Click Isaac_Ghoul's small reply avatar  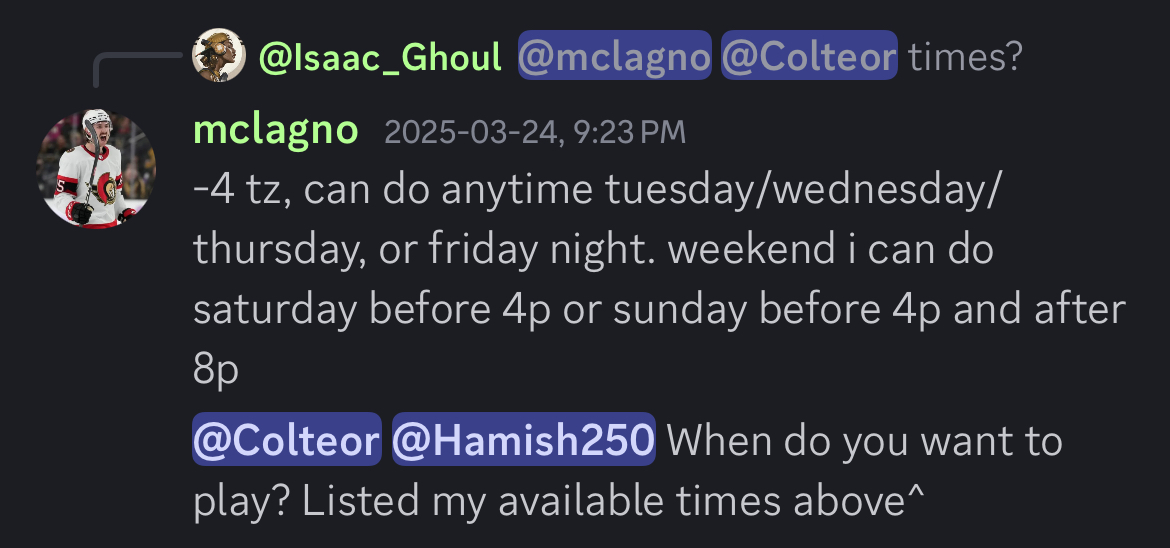[x=219, y=56]
